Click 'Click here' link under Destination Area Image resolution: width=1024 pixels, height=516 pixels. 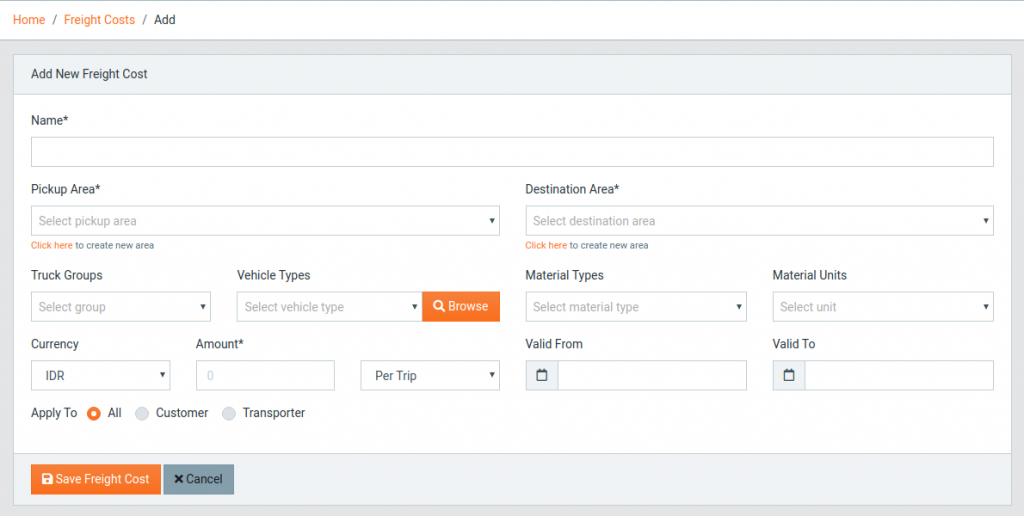click(546, 246)
